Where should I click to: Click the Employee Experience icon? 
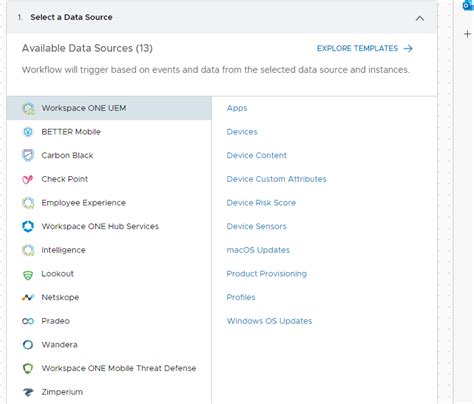28,203
